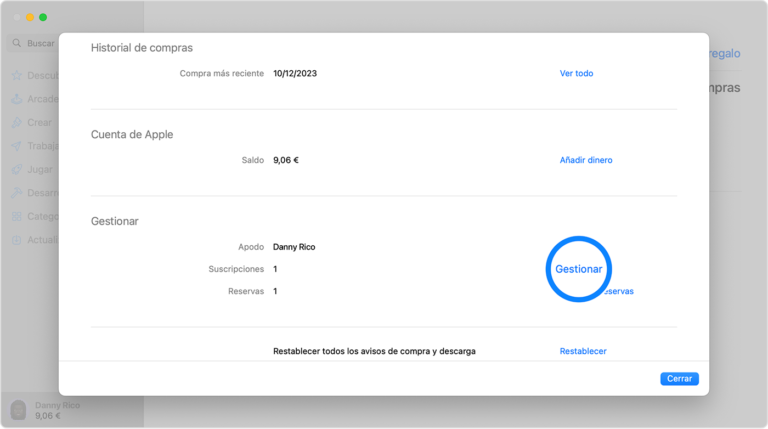768x429 pixels.
Task: Click the partially hidden regalo link
Action: 724,53
